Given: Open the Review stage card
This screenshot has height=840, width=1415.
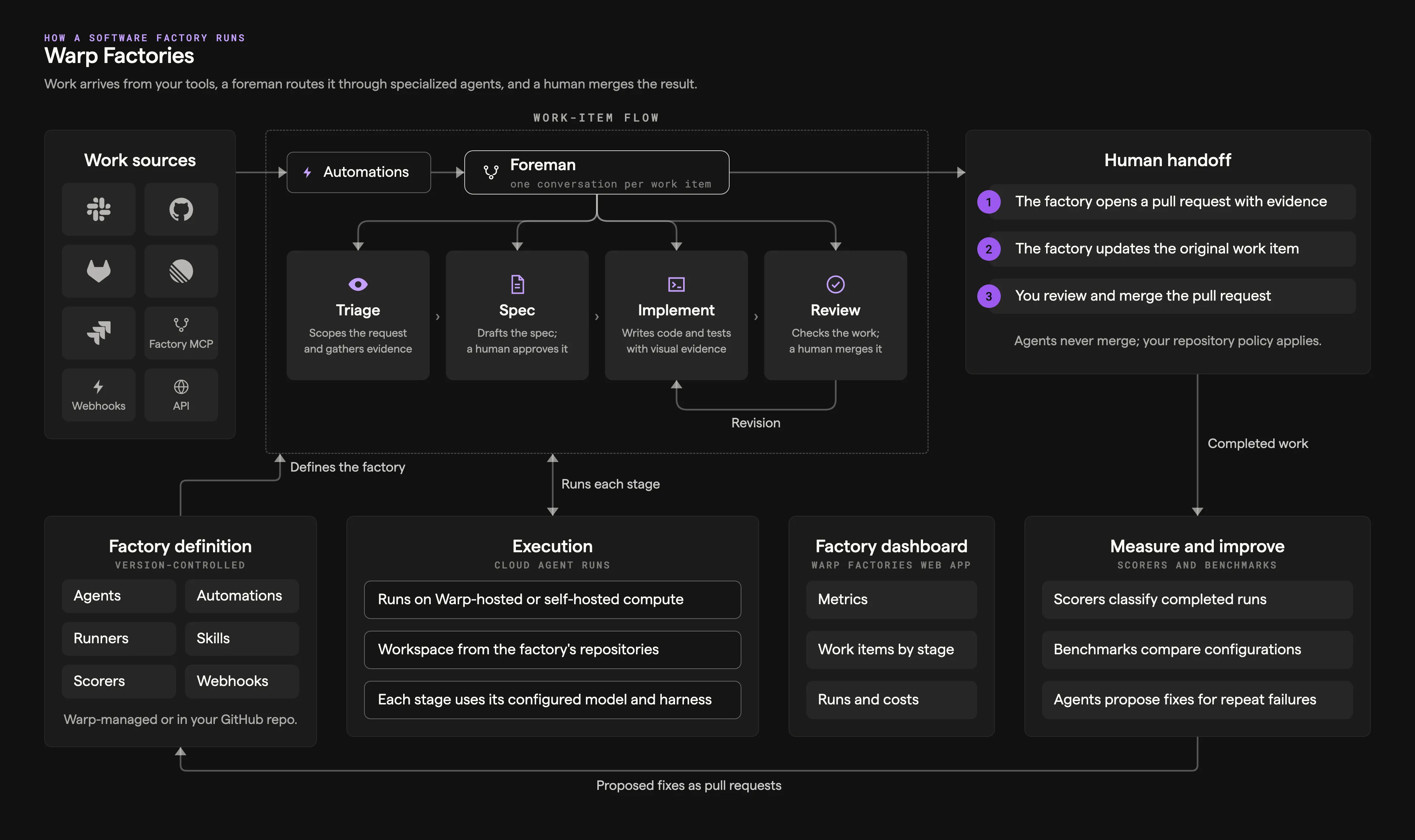Looking at the screenshot, I should pos(835,315).
